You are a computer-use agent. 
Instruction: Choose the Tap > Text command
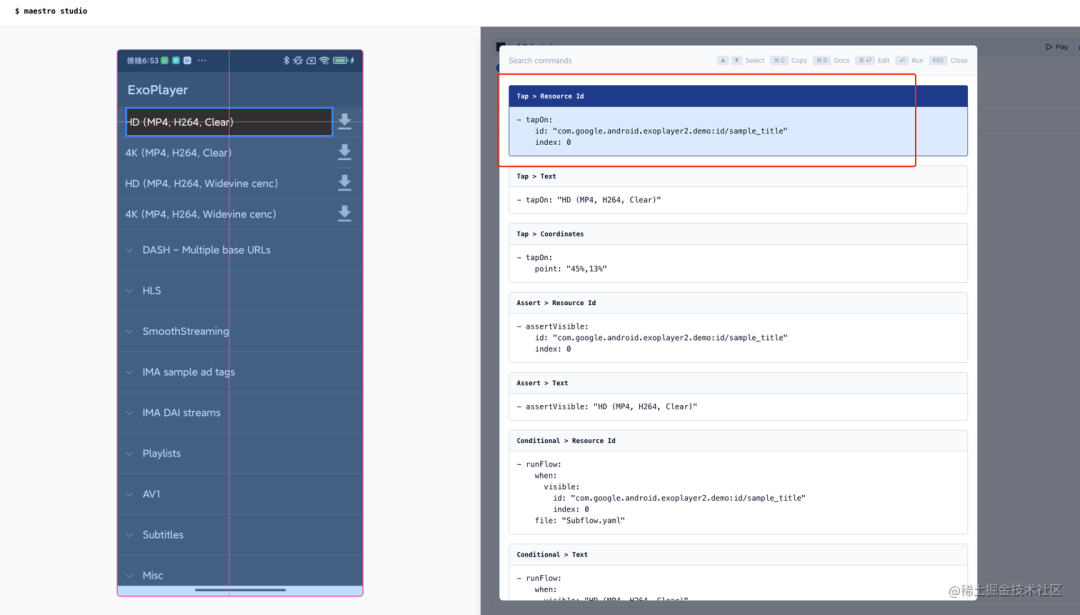pos(738,189)
